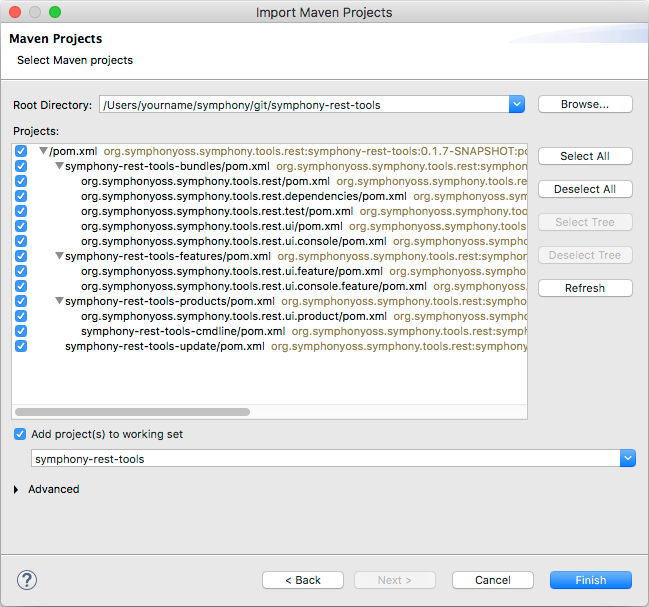
Task: Click the Select Tree button
Action: coord(585,222)
